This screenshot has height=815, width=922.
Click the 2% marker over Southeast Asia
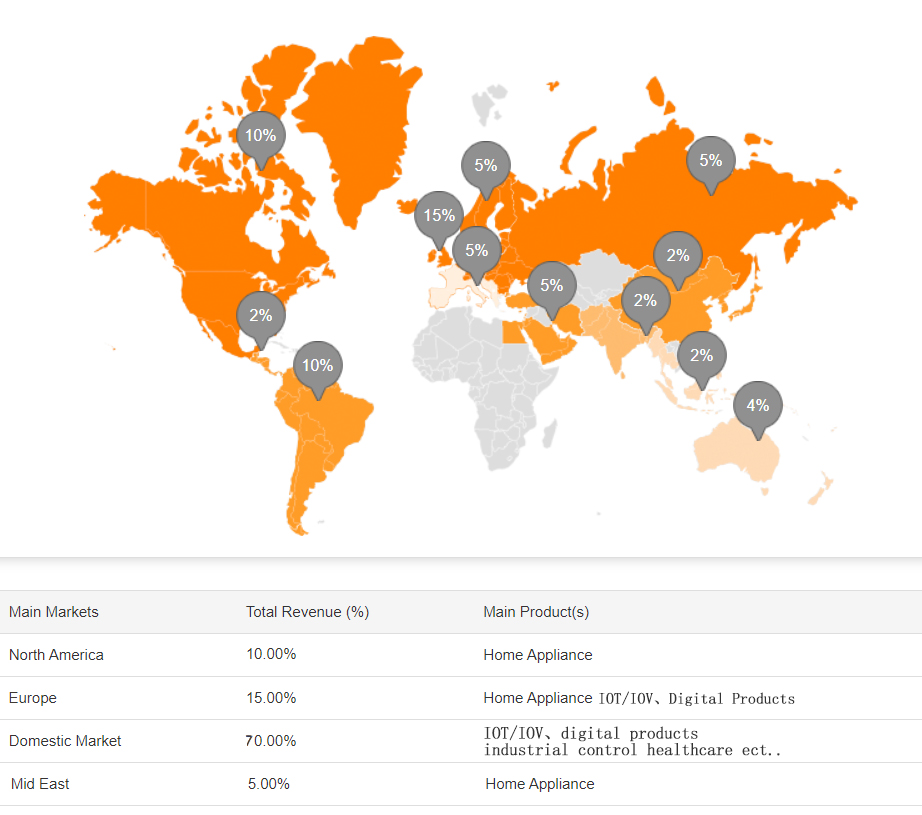point(702,356)
